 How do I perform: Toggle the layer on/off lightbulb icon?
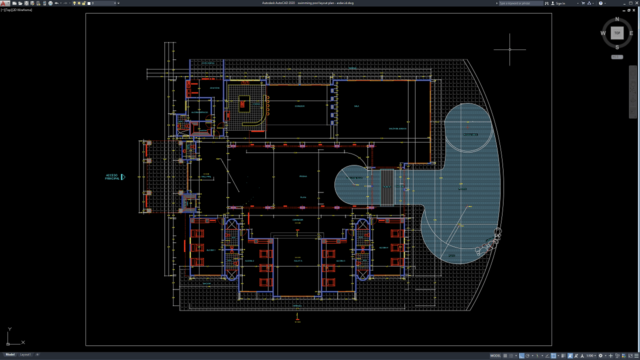pyautogui.click(x=74, y=3)
